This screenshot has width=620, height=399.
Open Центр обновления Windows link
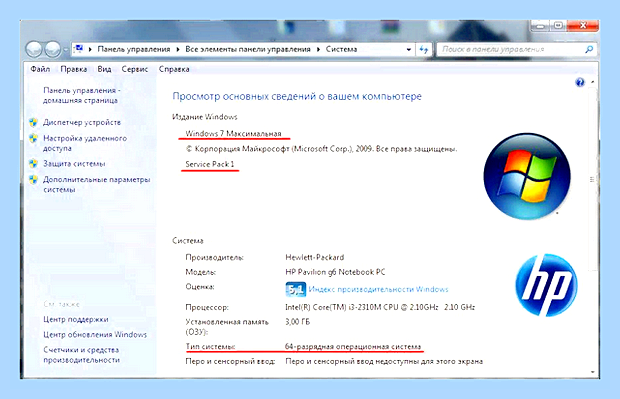95,335
